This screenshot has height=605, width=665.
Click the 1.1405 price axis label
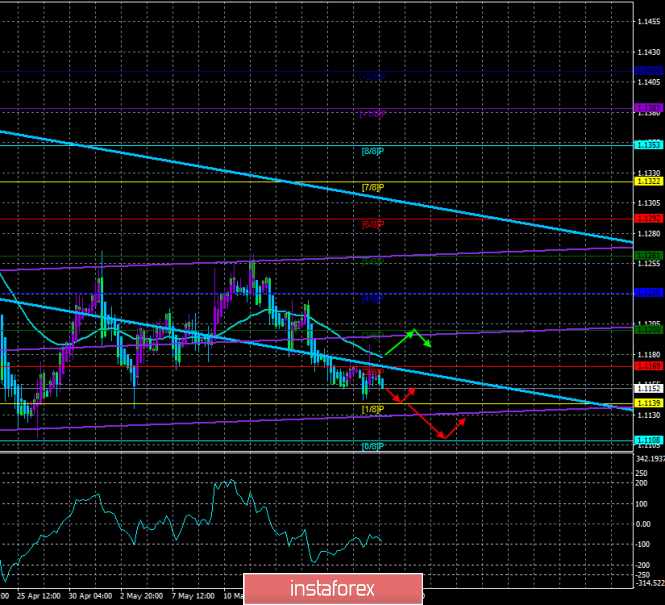(649, 82)
